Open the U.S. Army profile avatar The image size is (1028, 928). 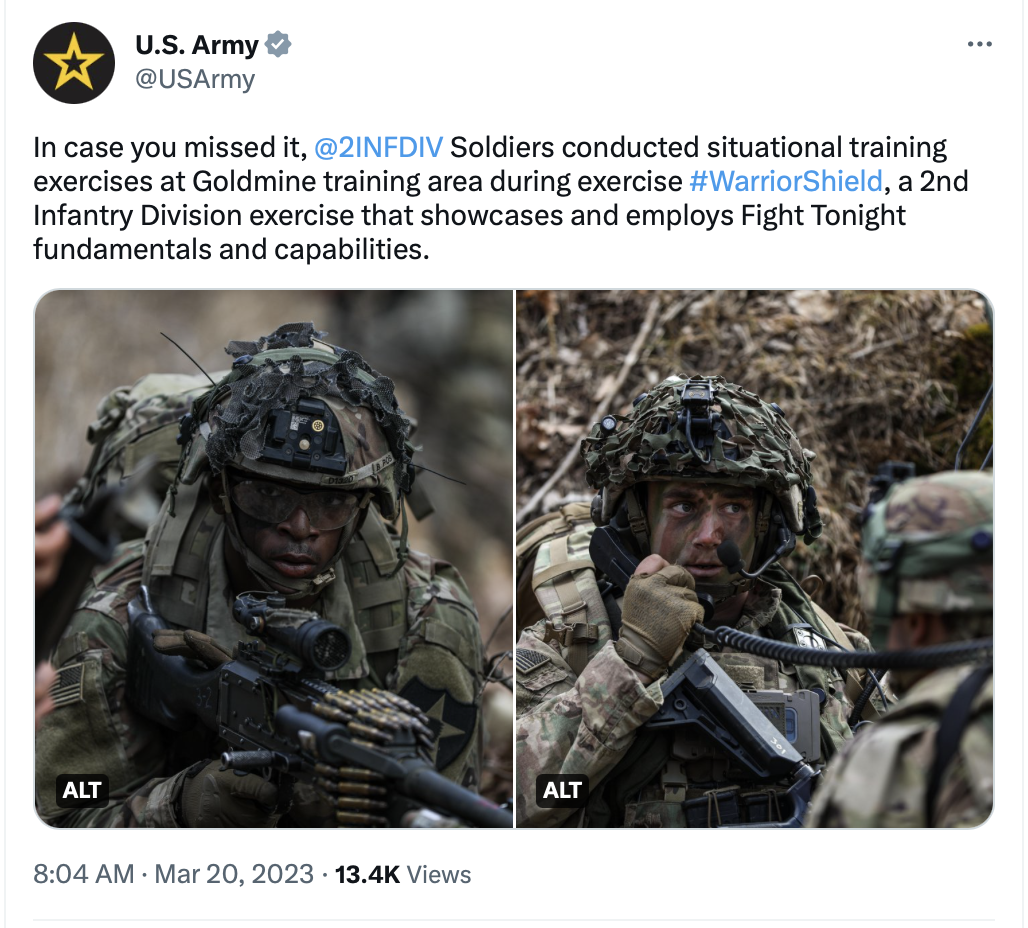click(x=74, y=63)
